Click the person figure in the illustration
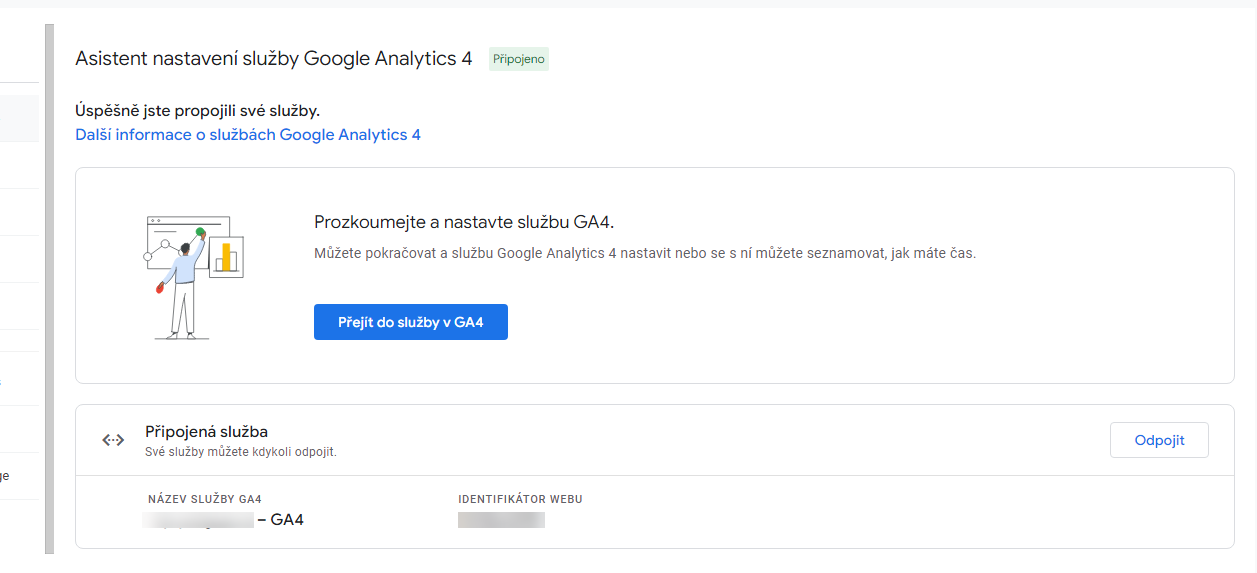 pyautogui.click(x=183, y=285)
